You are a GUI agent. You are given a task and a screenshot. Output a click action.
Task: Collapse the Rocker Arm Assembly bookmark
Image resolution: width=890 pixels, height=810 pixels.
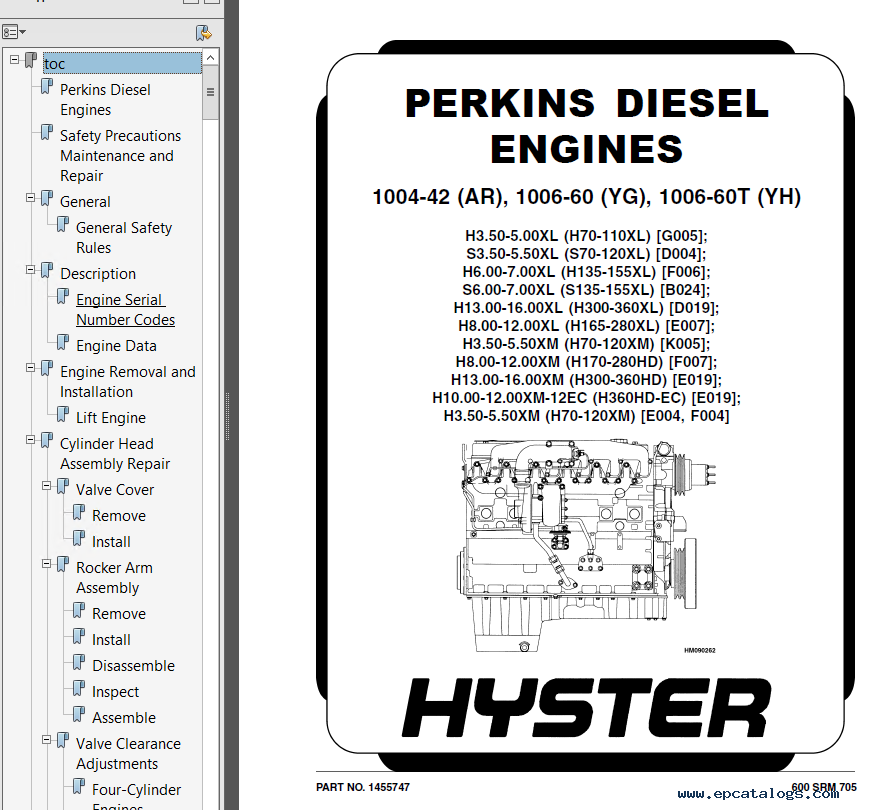pyautogui.click(x=47, y=564)
